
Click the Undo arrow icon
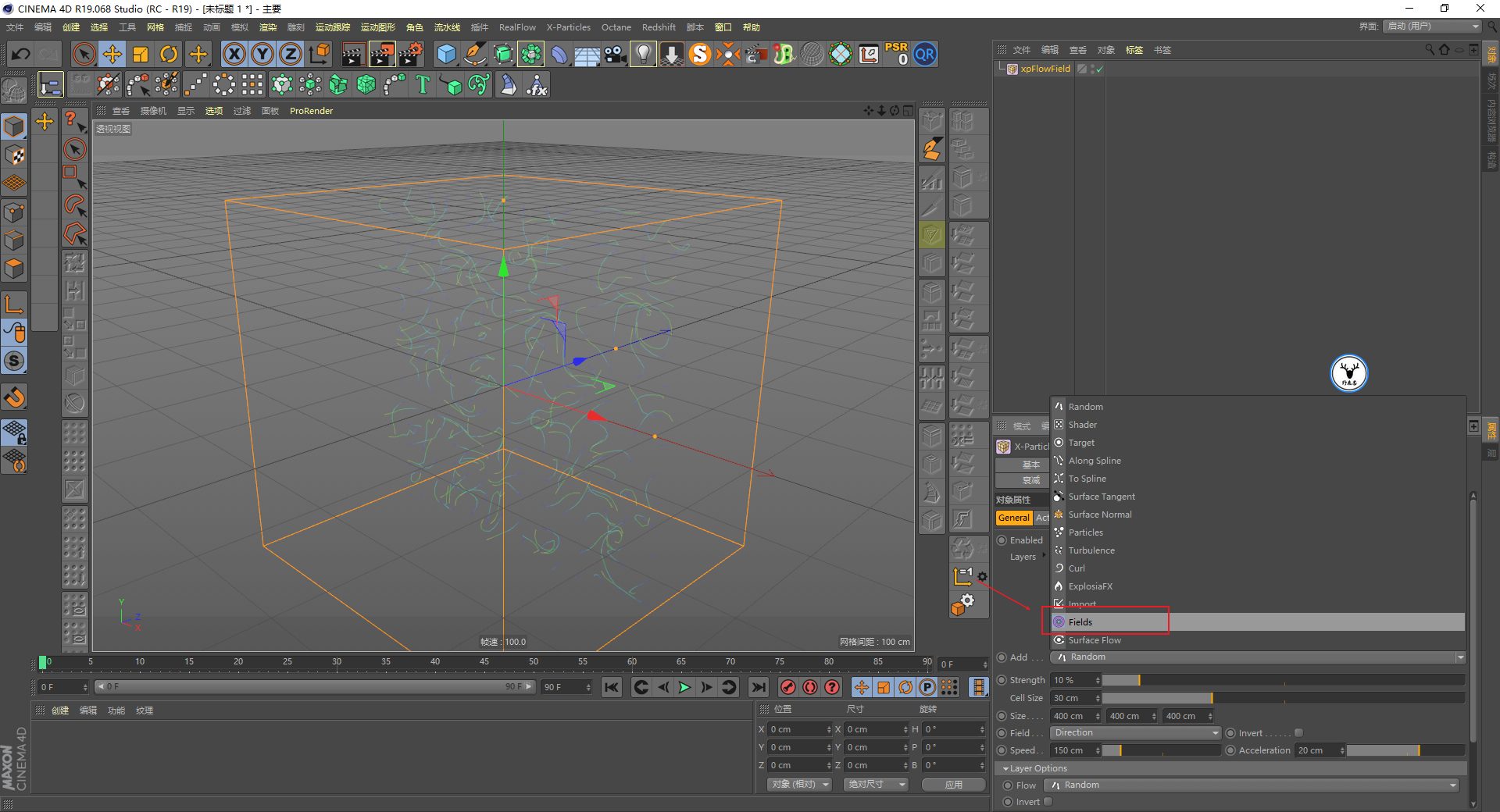[21, 54]
